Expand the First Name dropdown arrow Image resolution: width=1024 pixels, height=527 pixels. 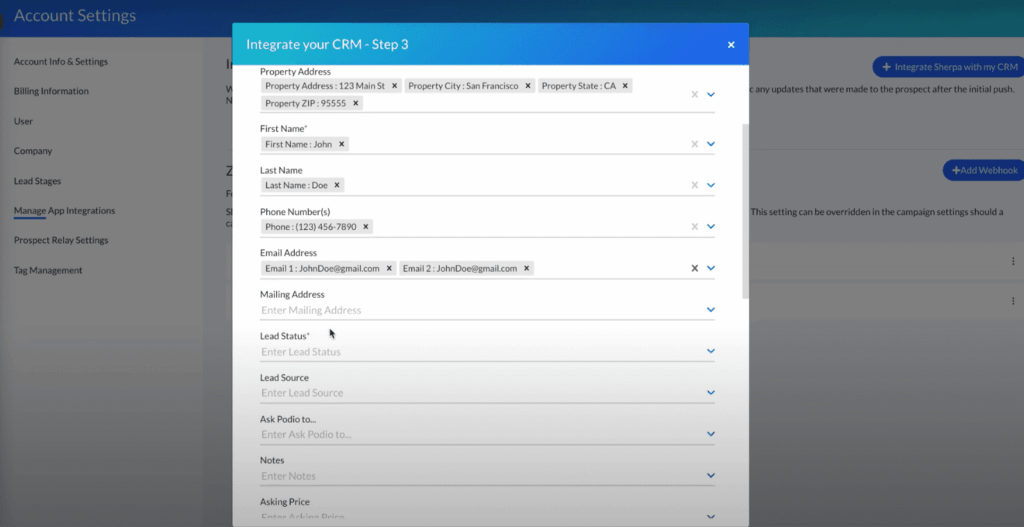(x=711, y=144)
